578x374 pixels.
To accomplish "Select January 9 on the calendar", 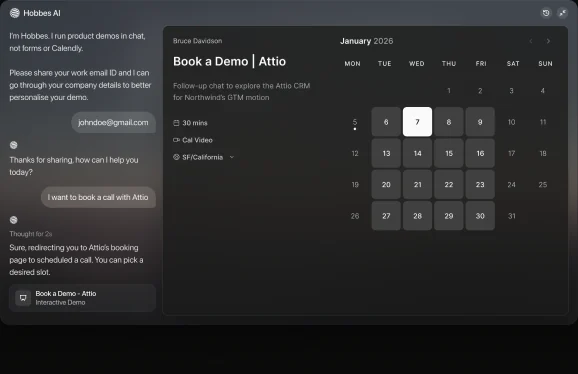I will [x=480, y=122].
